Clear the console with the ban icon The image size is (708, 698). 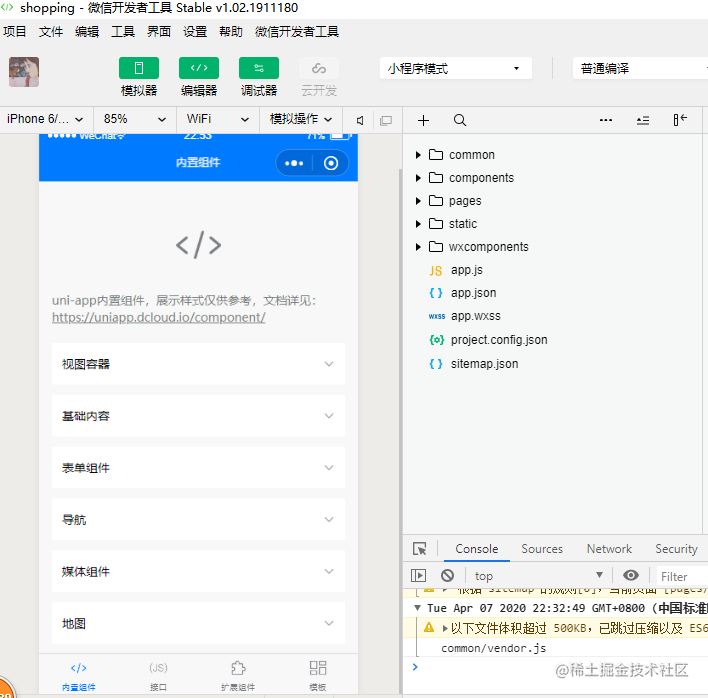pyautogui.click(x=447, y=575)
